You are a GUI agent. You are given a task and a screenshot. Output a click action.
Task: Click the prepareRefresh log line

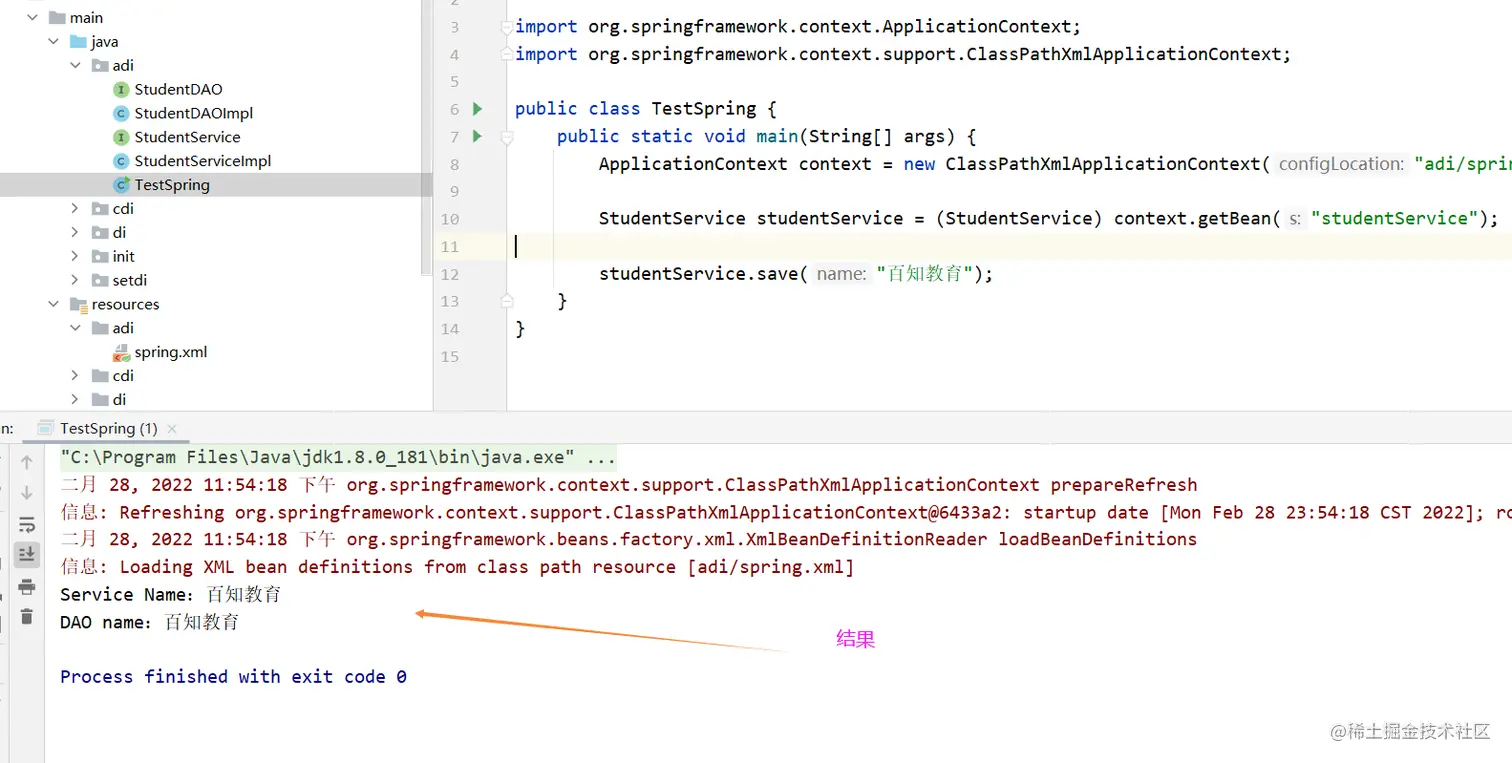click(628, 485)
